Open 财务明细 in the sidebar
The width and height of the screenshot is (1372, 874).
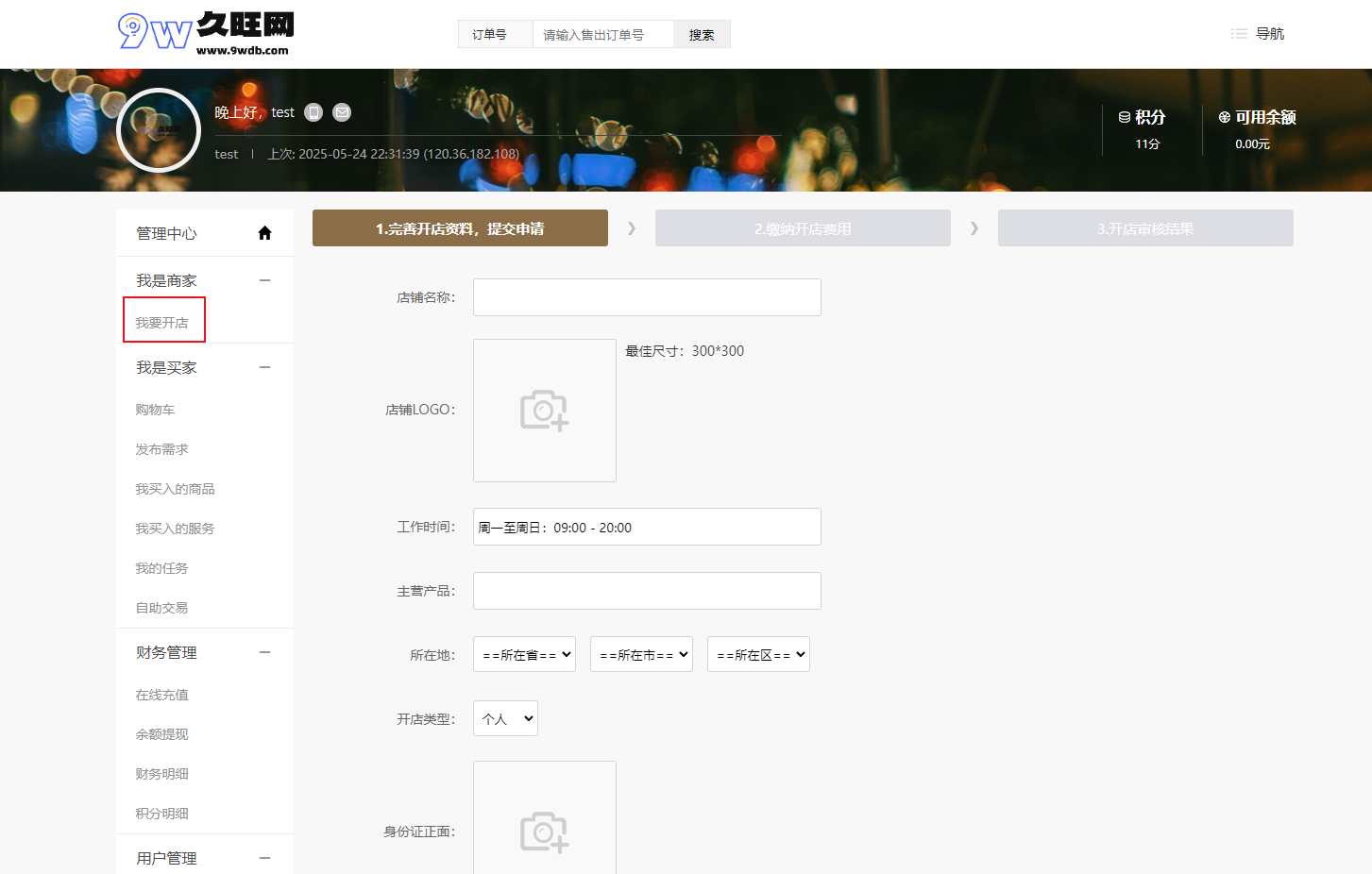pyautogui.click(x=161, y=774)
